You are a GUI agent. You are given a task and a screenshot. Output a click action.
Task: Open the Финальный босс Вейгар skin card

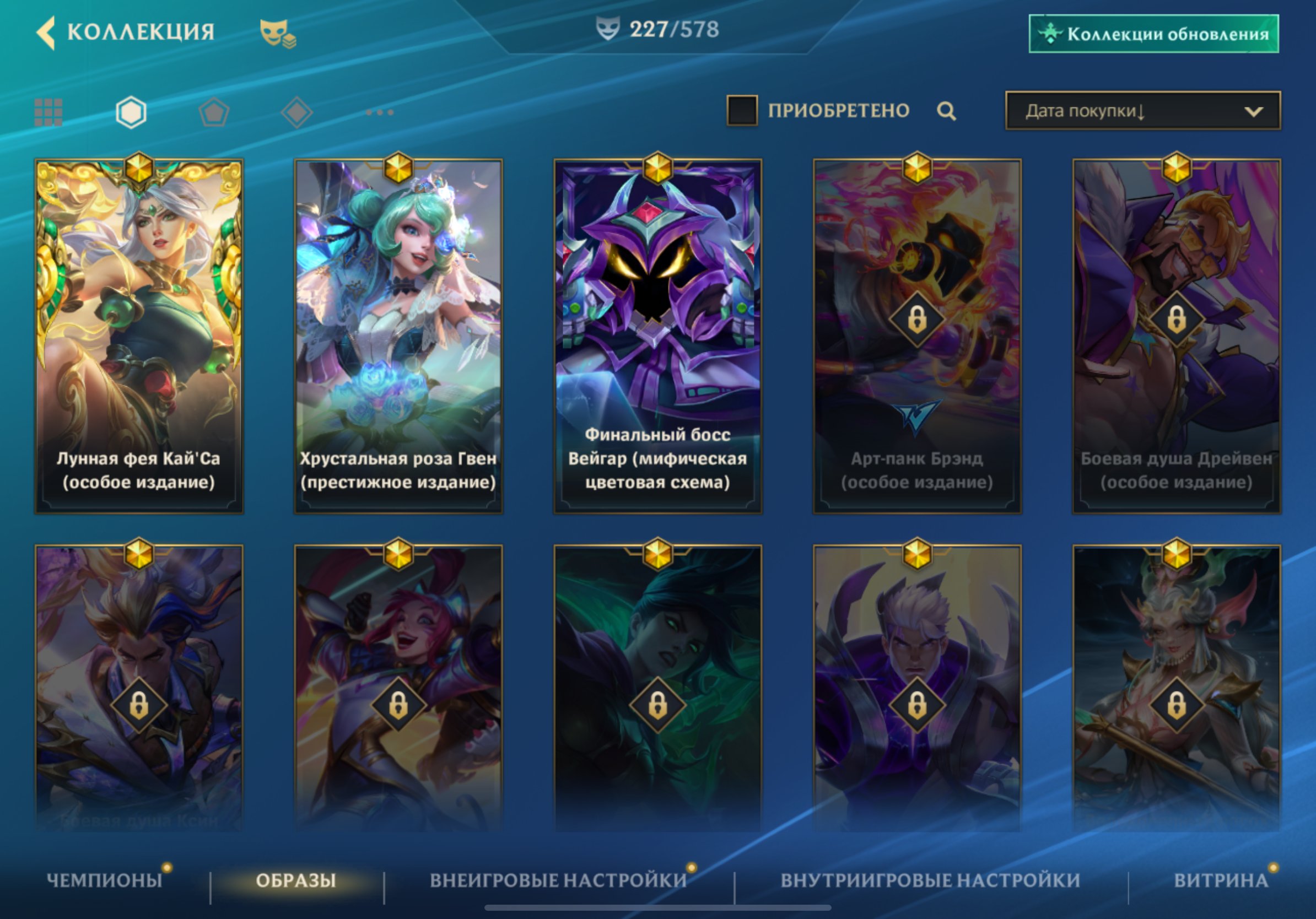tap(657, 336)
